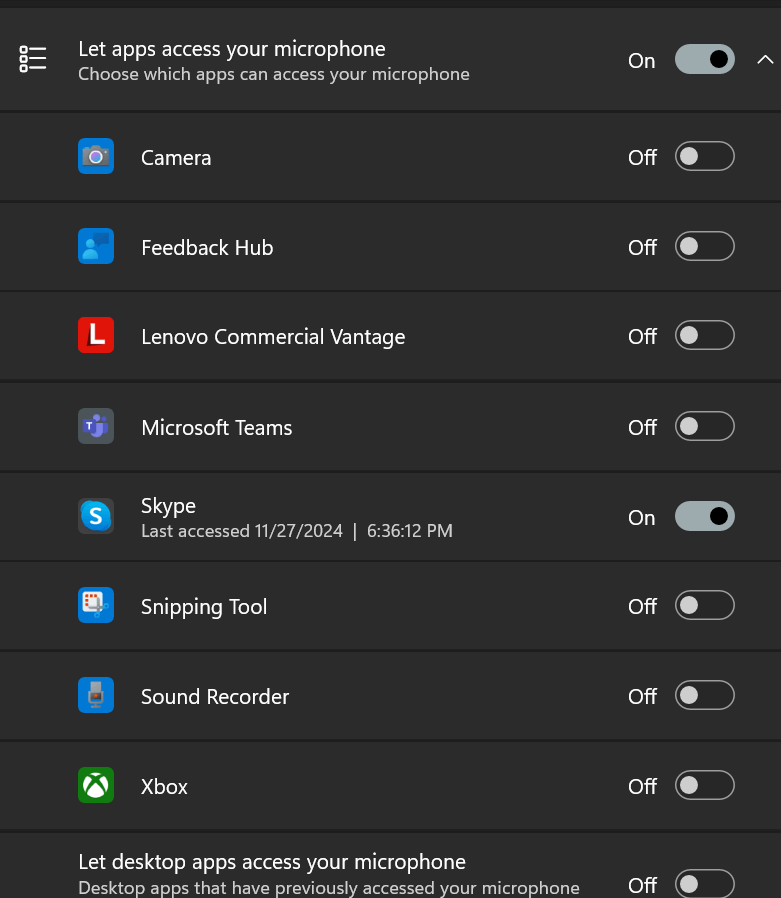This screenshot has height=898, width=781.
Task: Click 'Choose which apps can access your microphone'
Action: tap(274, 74)
